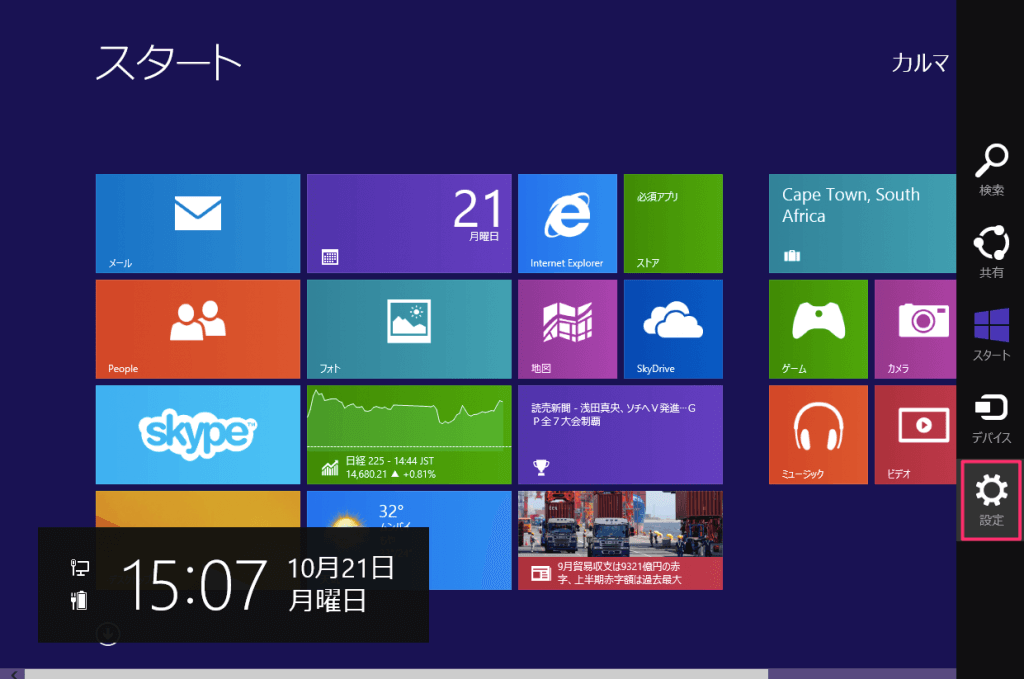
Task: Click the user name カルマ
Action: click(920, 63)
